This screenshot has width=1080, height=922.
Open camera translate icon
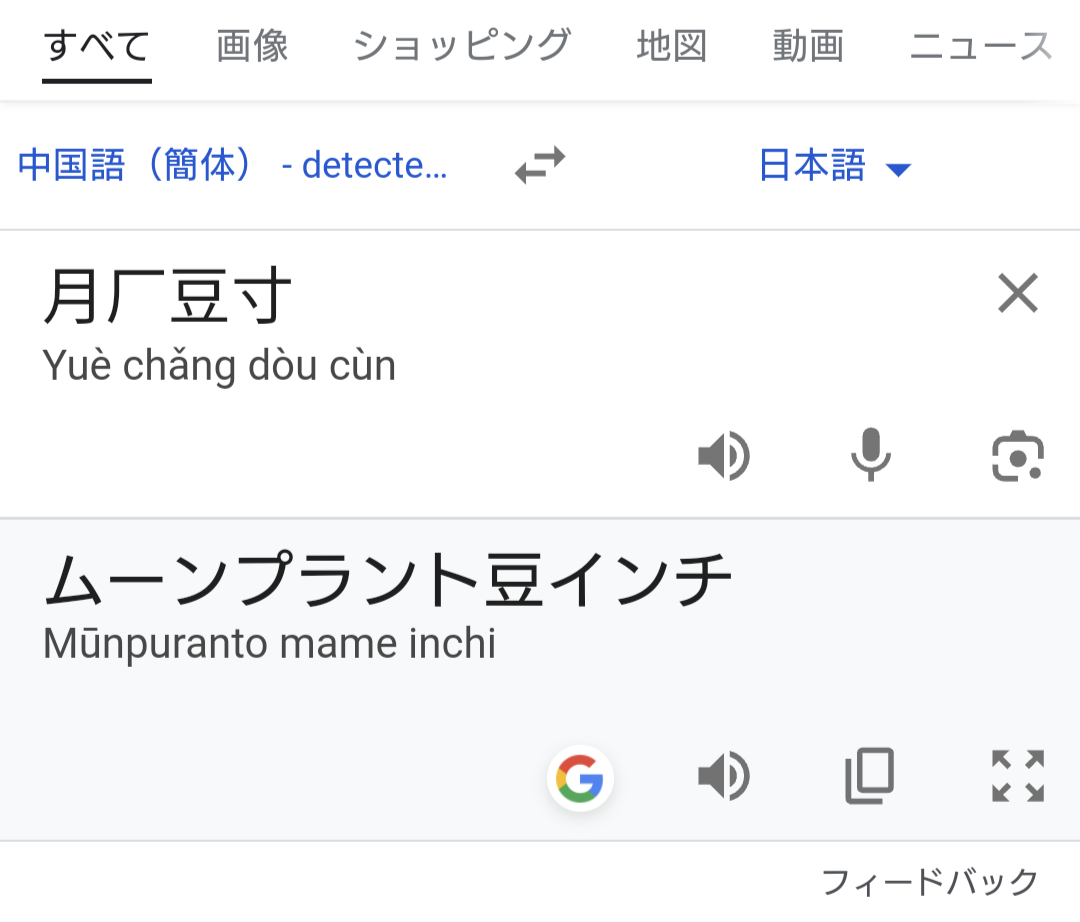1017,457
